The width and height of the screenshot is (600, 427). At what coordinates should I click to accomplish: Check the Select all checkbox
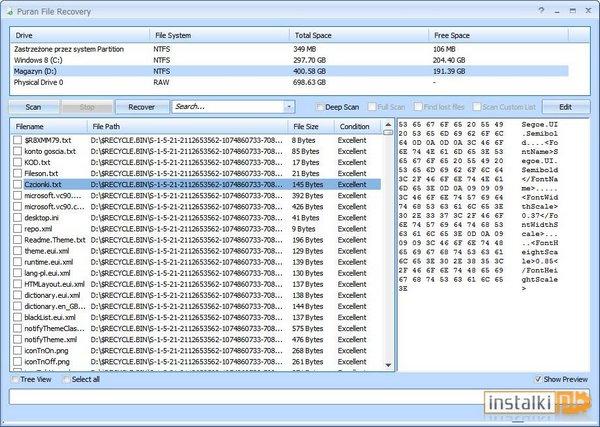[67, 379]
